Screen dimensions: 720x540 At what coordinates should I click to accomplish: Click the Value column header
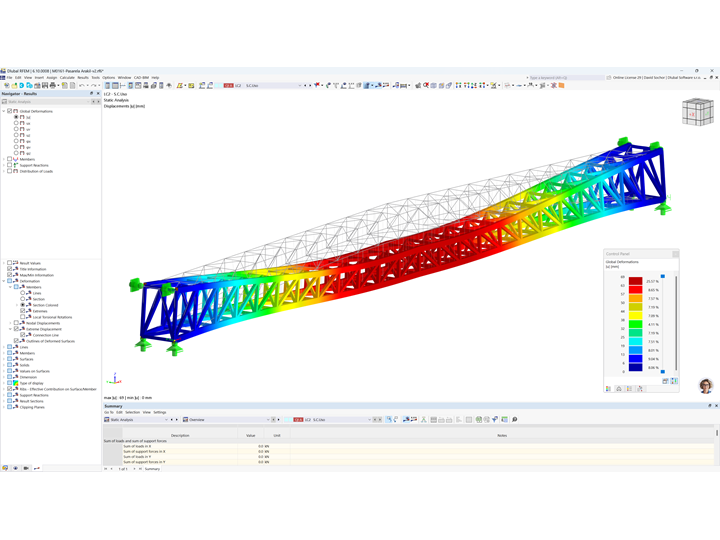(251, 435)
